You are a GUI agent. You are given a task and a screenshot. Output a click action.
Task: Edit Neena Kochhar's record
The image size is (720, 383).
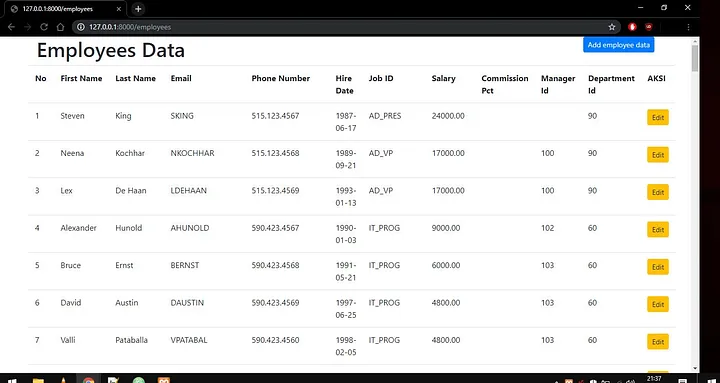(658, 155)
